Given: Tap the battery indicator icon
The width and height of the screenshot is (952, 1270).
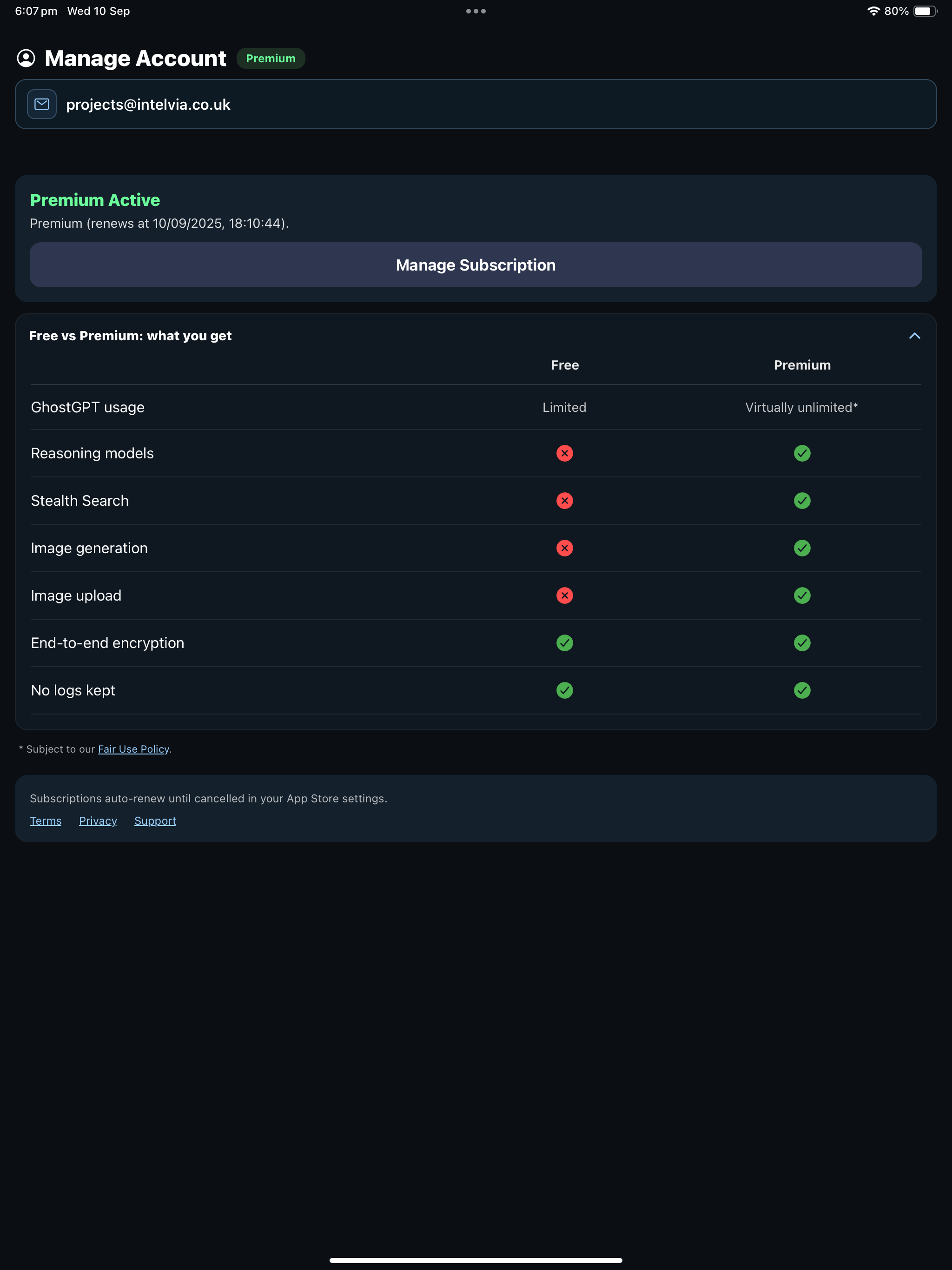Looking at the screenshot, I should pyautogui.click(x=925, y=11).
